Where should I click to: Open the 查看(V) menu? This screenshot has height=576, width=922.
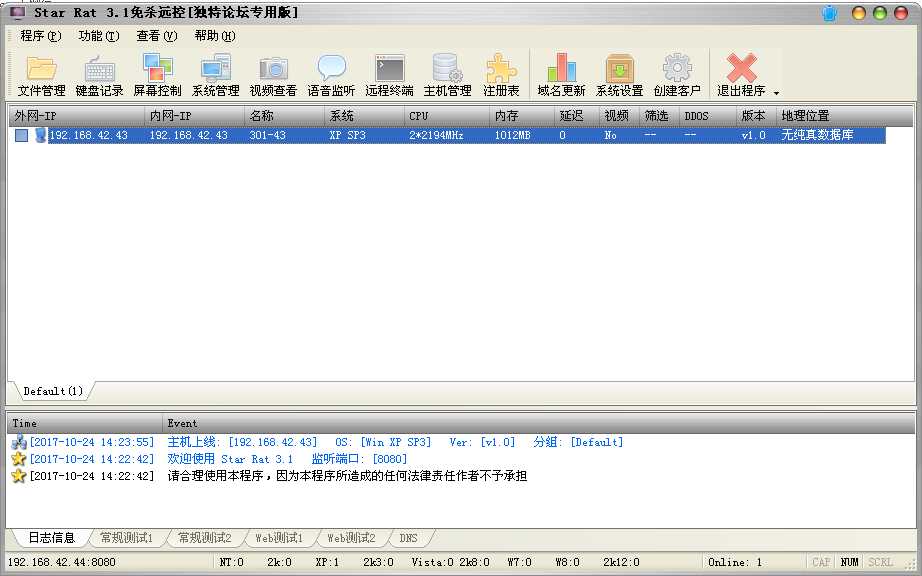point(156,36)
